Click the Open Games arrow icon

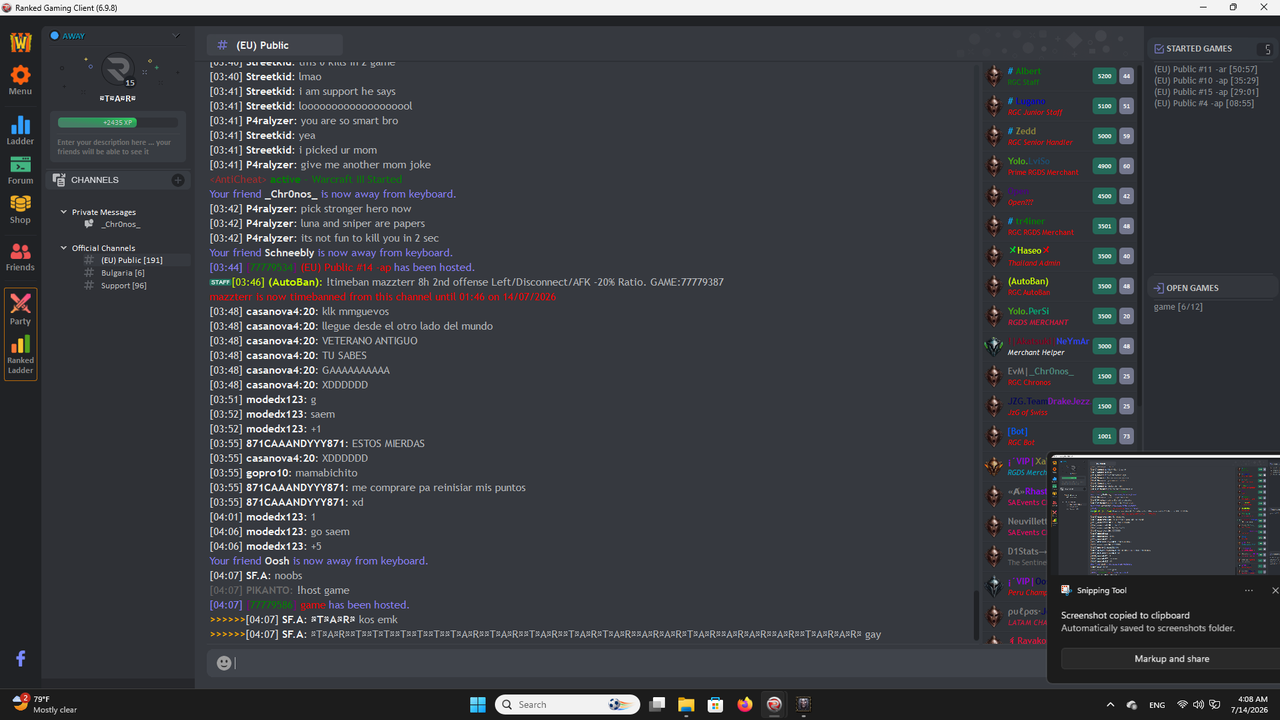click(1159, 288)
